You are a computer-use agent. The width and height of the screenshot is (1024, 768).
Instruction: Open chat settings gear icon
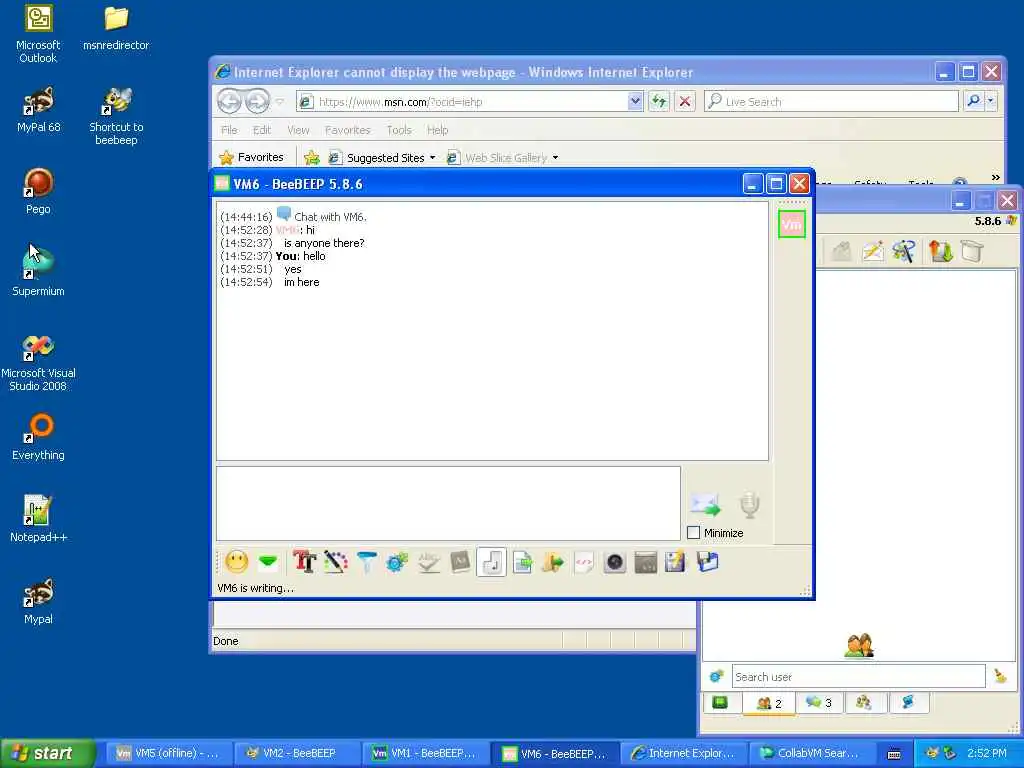pos(396,562)
